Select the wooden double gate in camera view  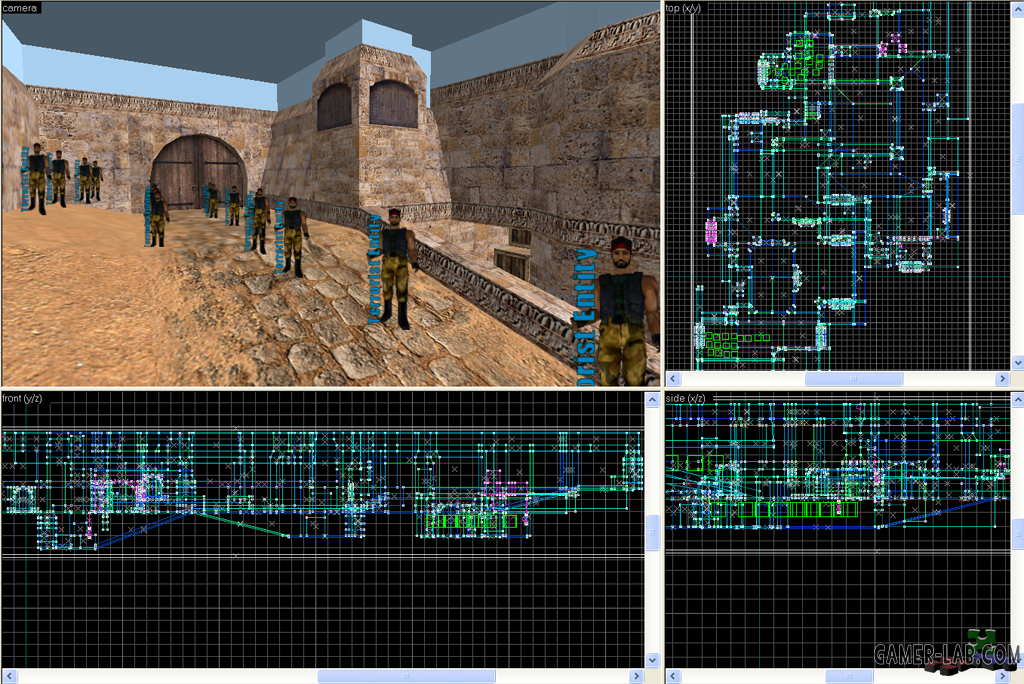pos(199,172)
